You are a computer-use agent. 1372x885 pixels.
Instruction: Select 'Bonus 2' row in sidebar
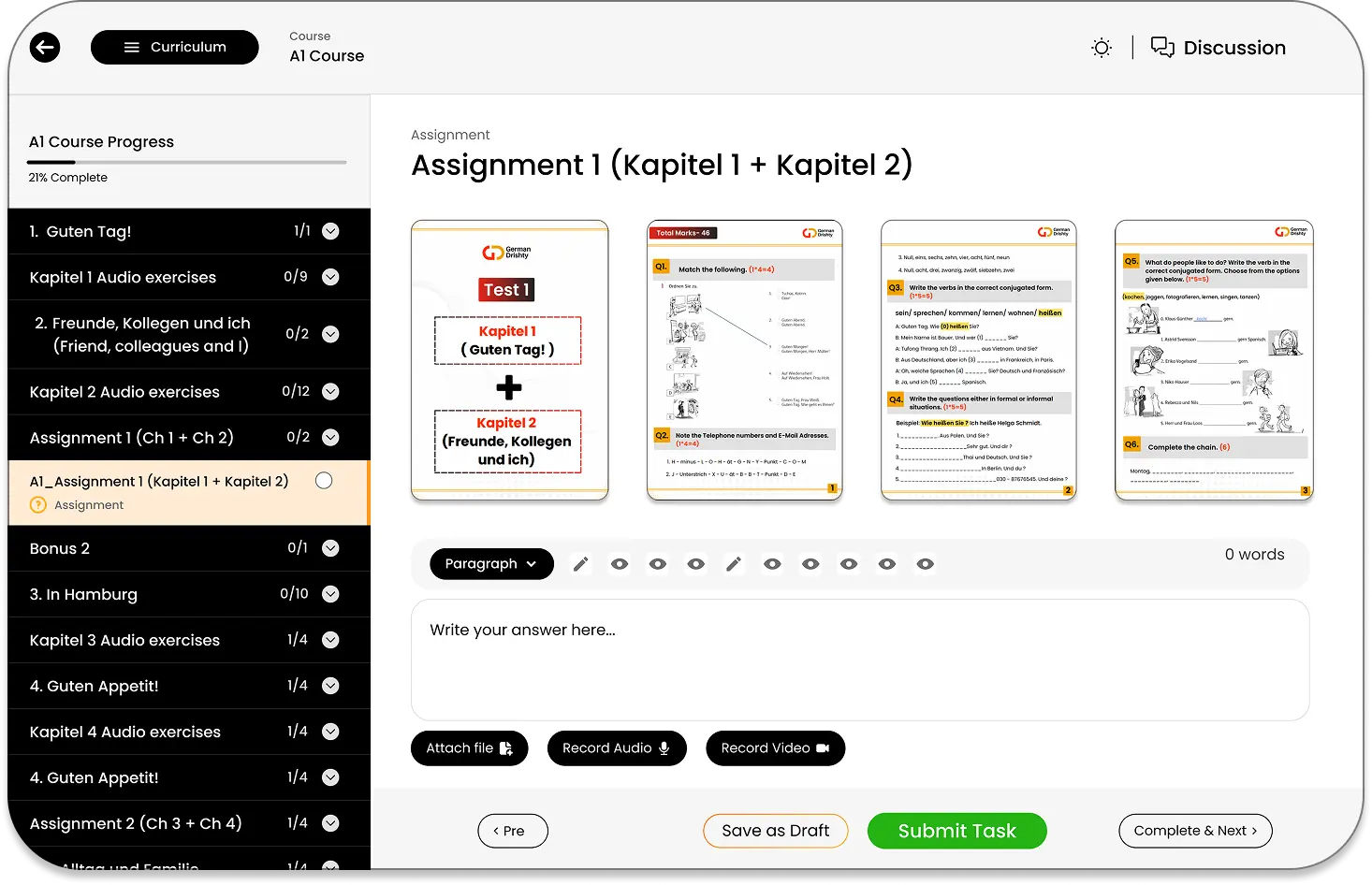tap(189, 548)
